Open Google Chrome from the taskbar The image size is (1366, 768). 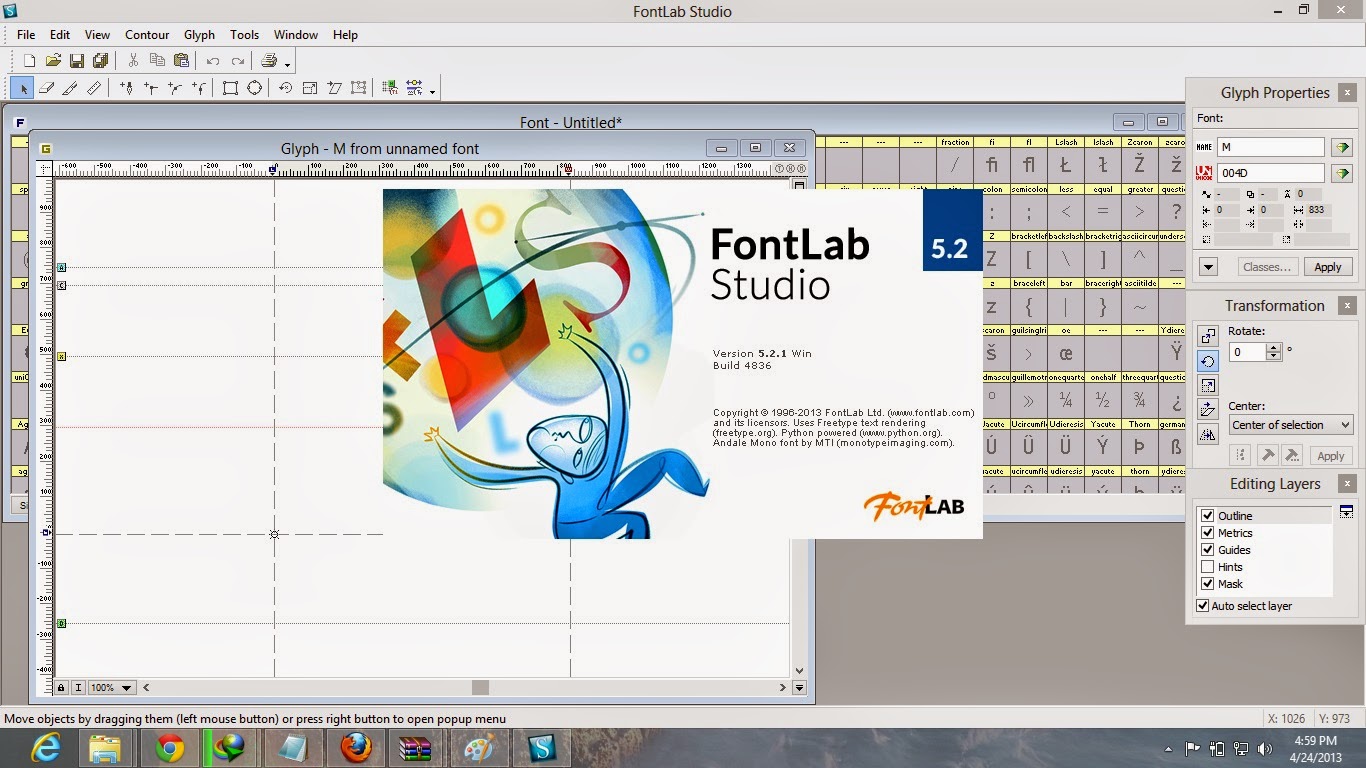point(170,747)
